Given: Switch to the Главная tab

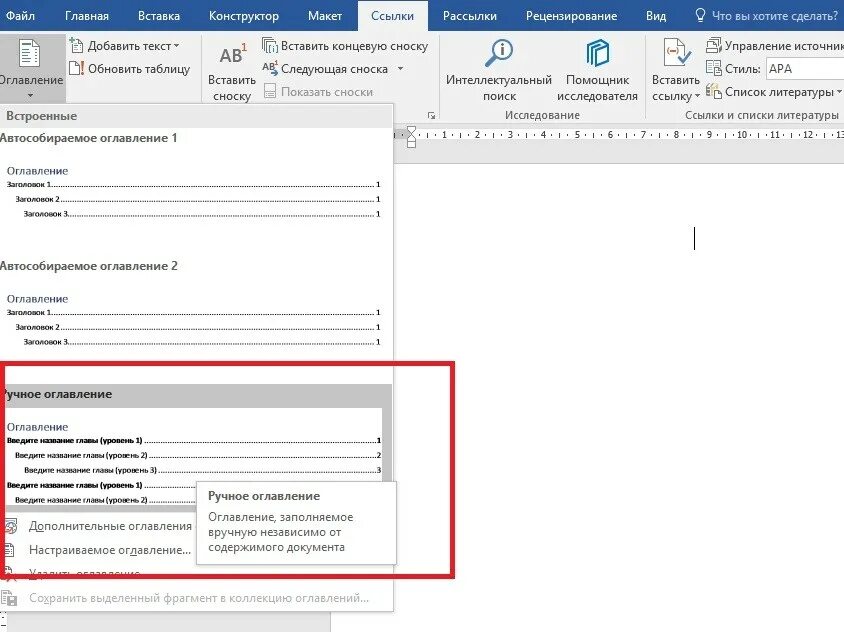Looking at the screenshot, I should pyautogui.click(x=87, y=16).
